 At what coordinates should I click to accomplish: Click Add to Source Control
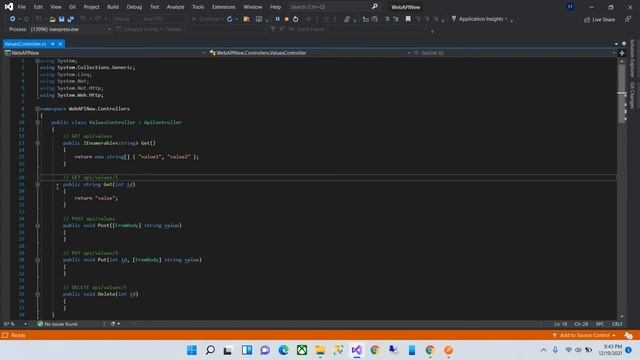click(584, 336)
